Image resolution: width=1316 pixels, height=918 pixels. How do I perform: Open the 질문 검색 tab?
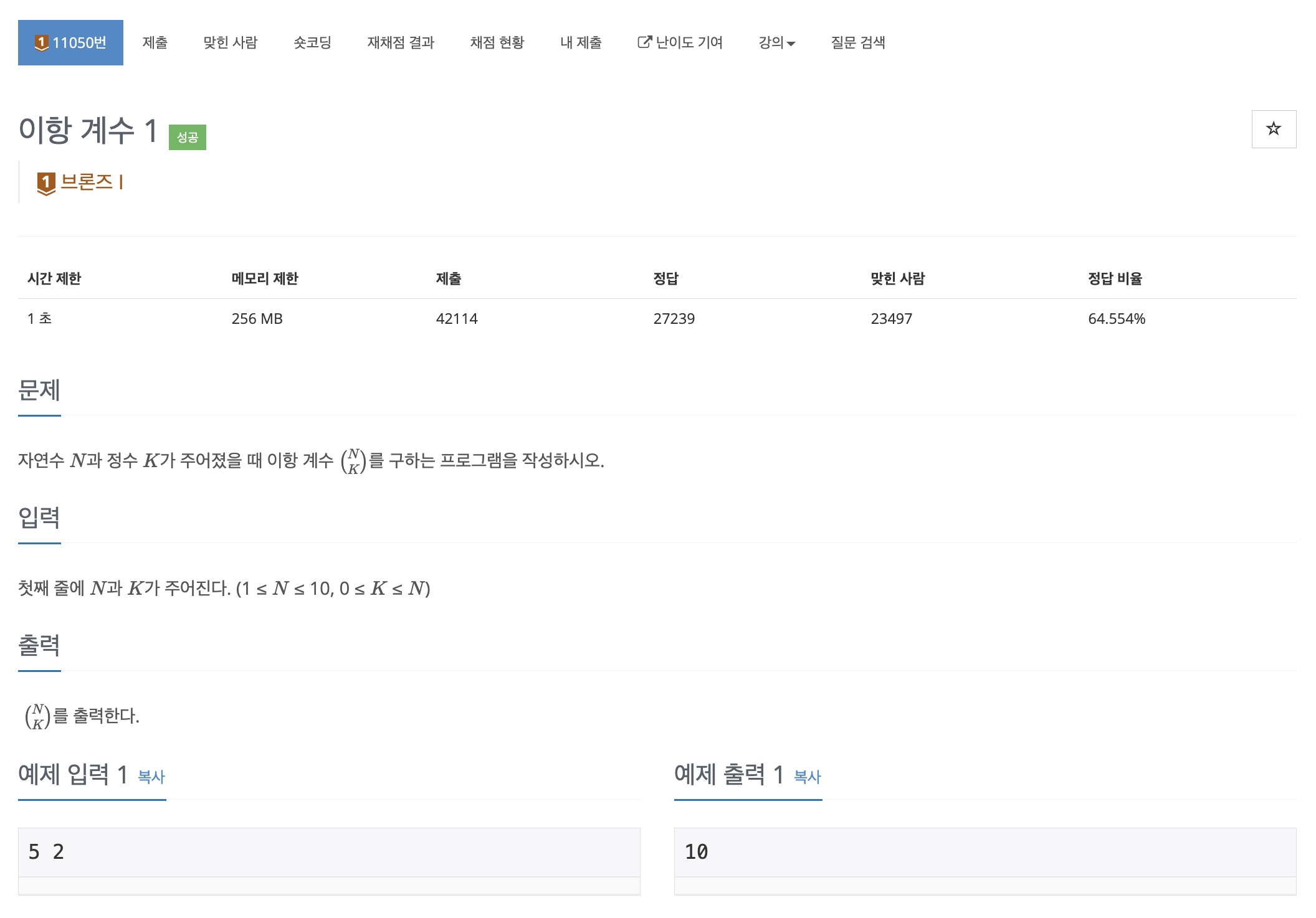pyautogui.click(x=858, y=42)
